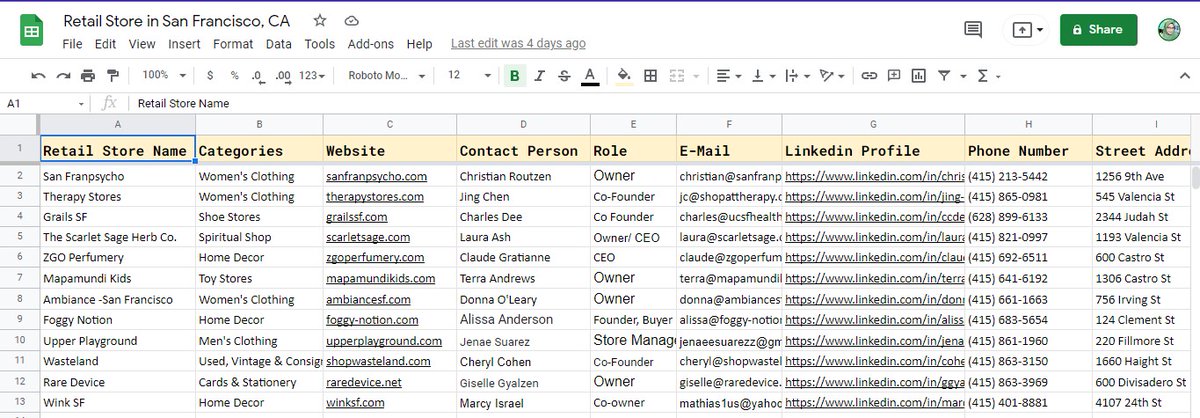Format as currency with dollar icon

(x=210, y=75)
